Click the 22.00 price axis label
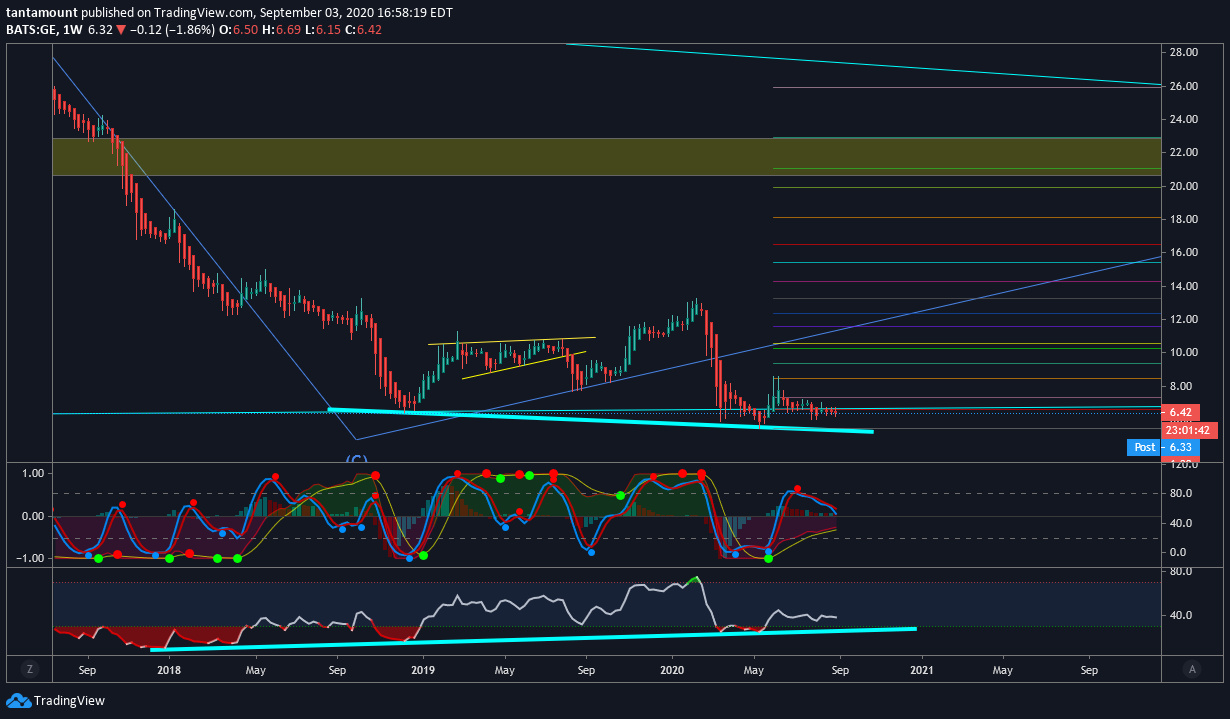The width and height of the screenshot is (1230, 719). tap(1184, 152)
